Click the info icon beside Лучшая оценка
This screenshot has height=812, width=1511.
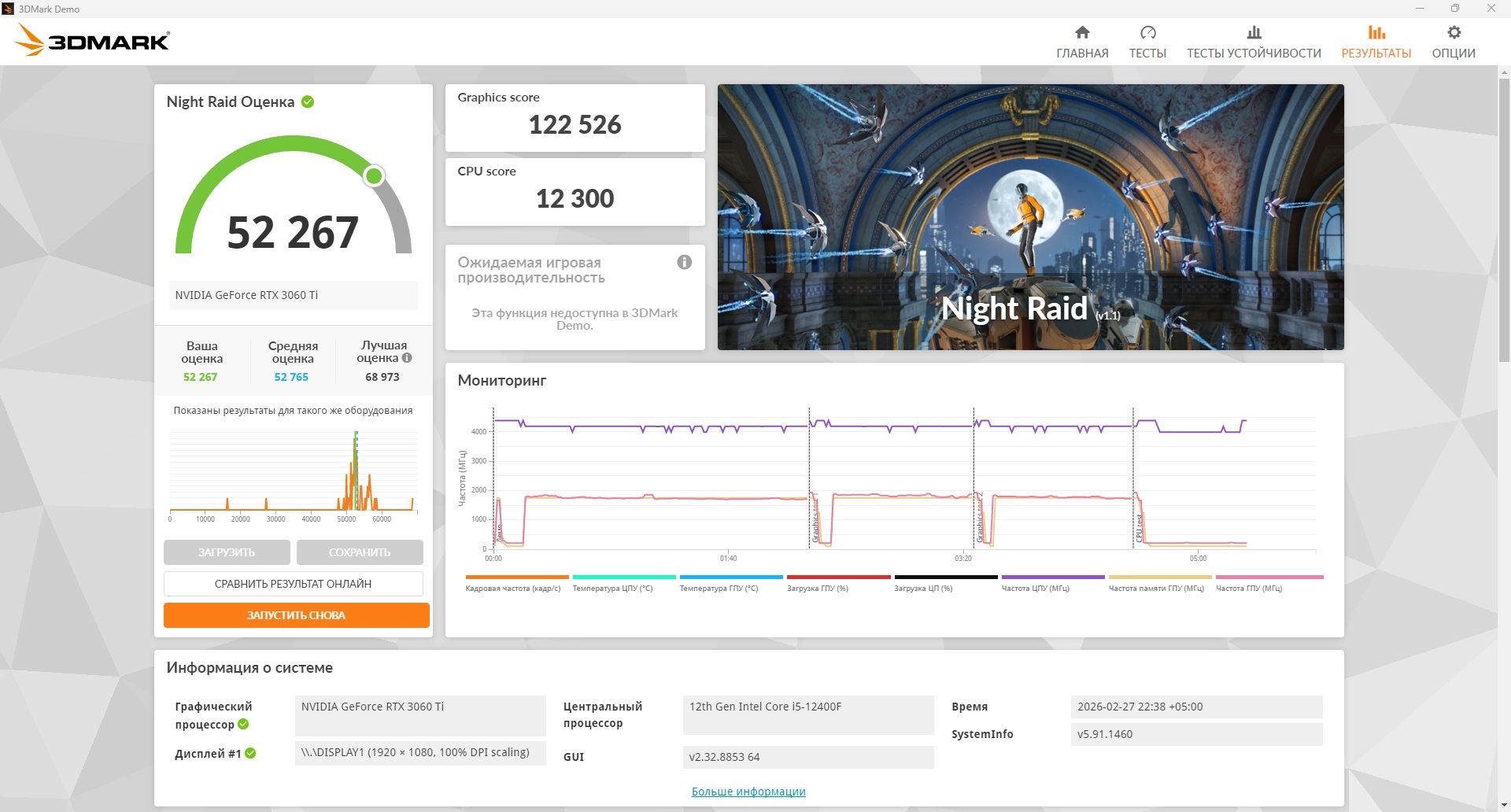coord(407,358)
